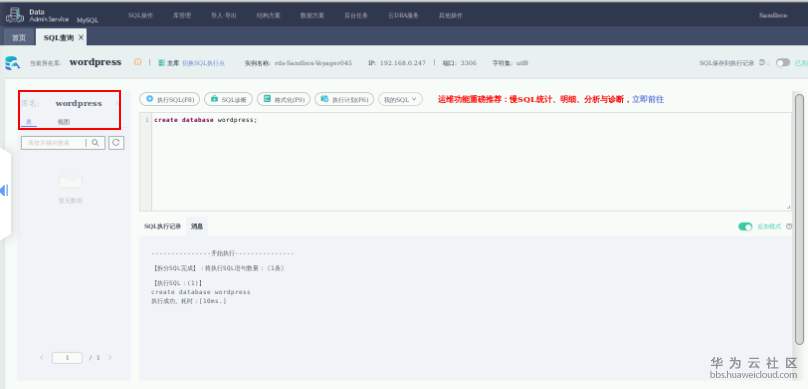Click inside the SQL editor text area
Image resolution: width=808 pixels, height=389 pixels.
click(471, 162)
